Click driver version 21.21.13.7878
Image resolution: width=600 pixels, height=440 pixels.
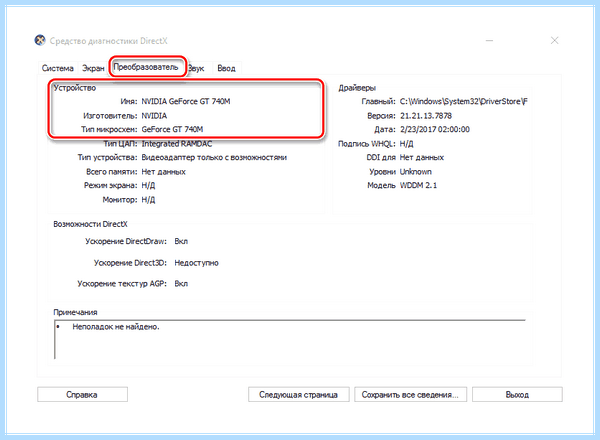[426, 116]
